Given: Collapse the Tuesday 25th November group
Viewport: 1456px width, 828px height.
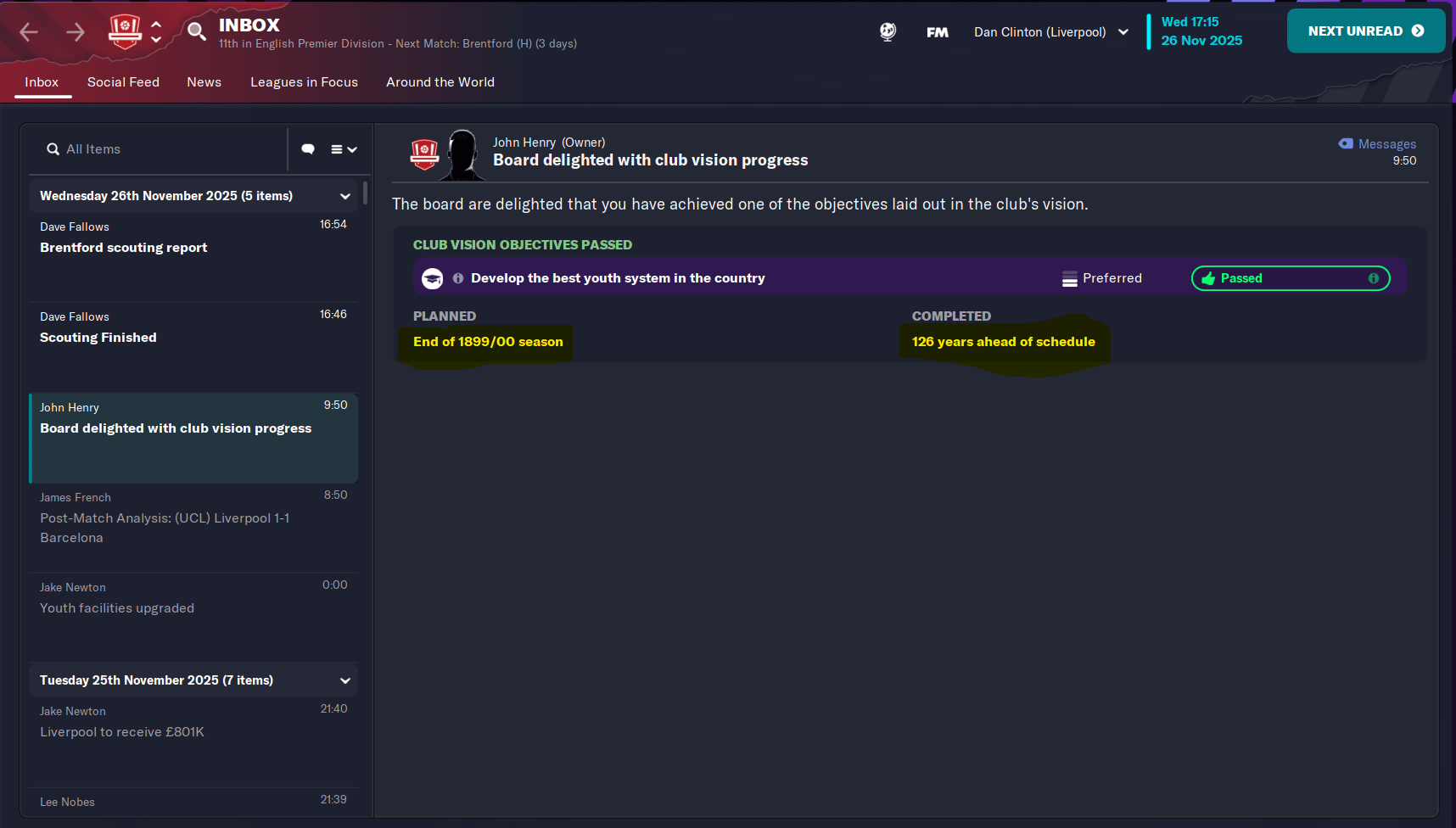Looking at the screenshot, I should 345,680.
